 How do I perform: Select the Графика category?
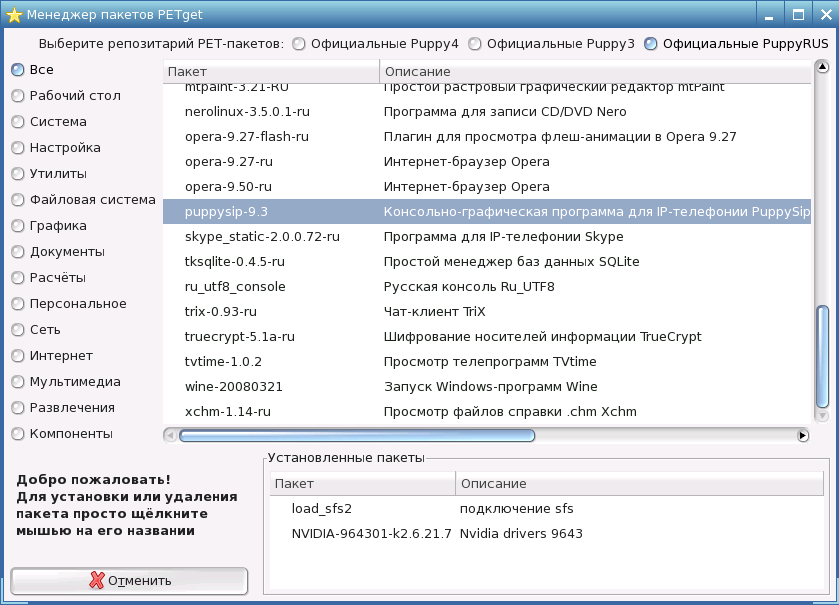coord(17,226)
